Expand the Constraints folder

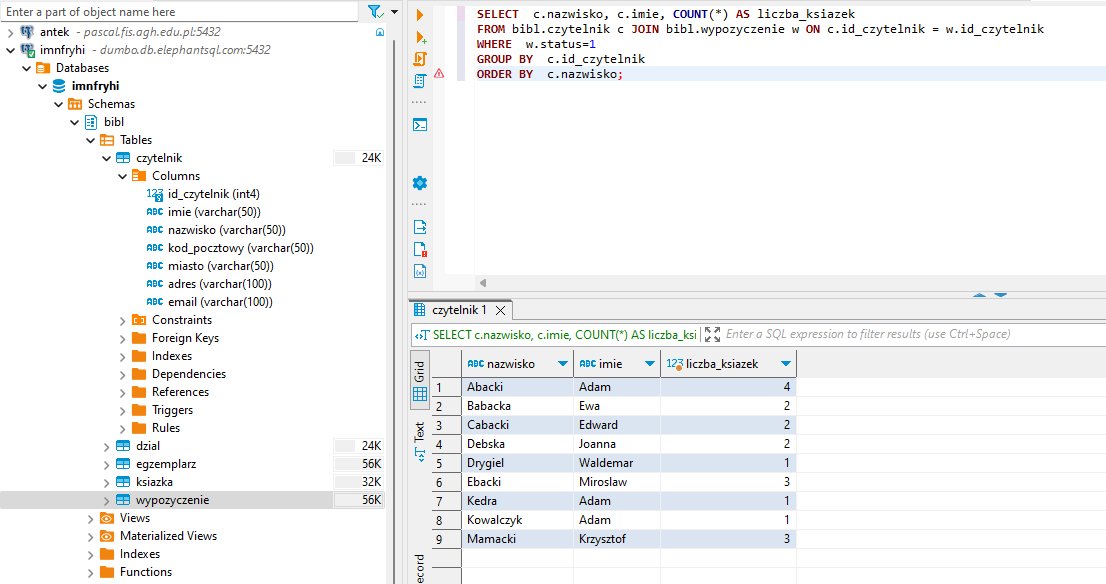[123, 320]
